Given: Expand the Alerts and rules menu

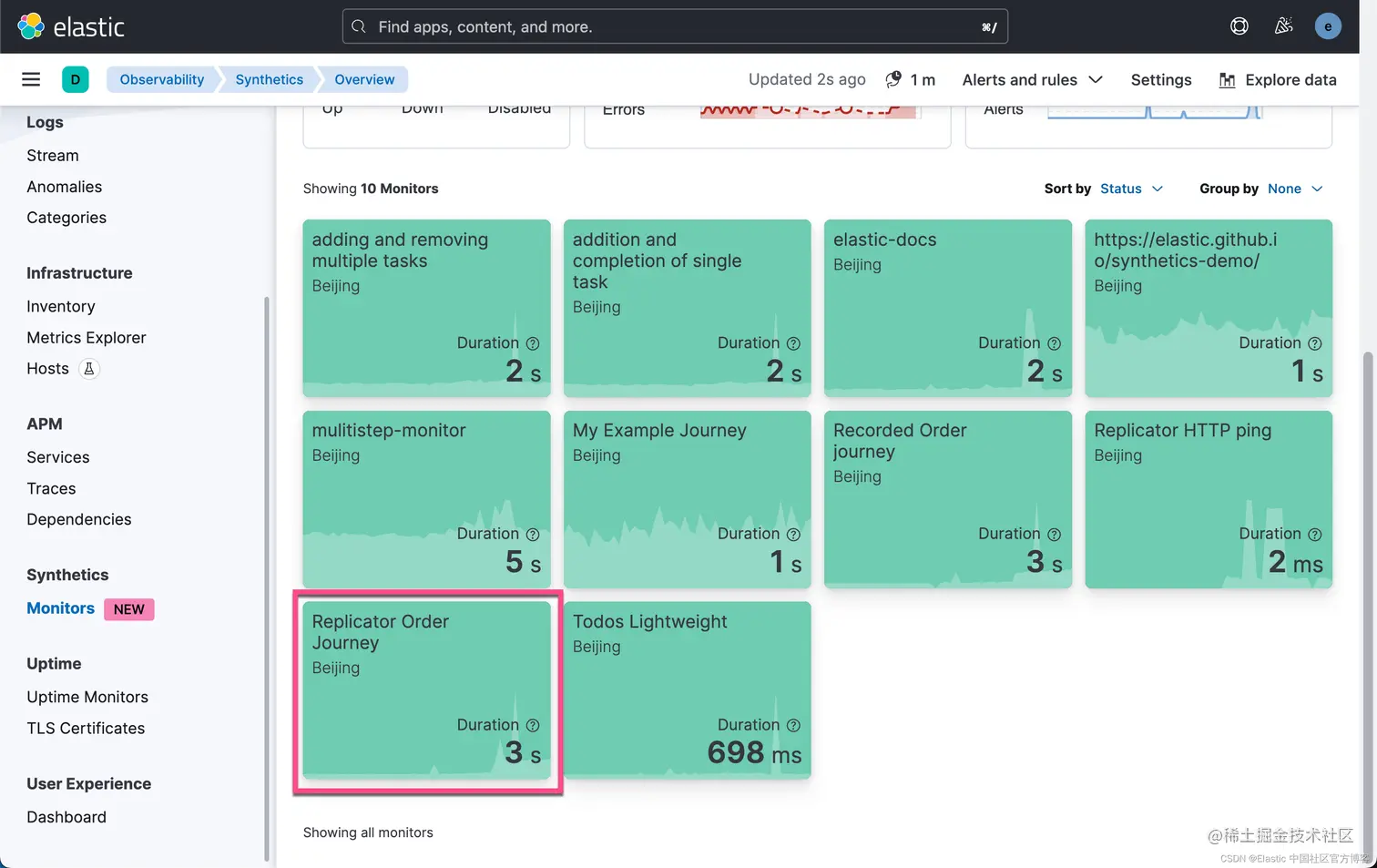Looking at the screenshot, I should 1033,80.
